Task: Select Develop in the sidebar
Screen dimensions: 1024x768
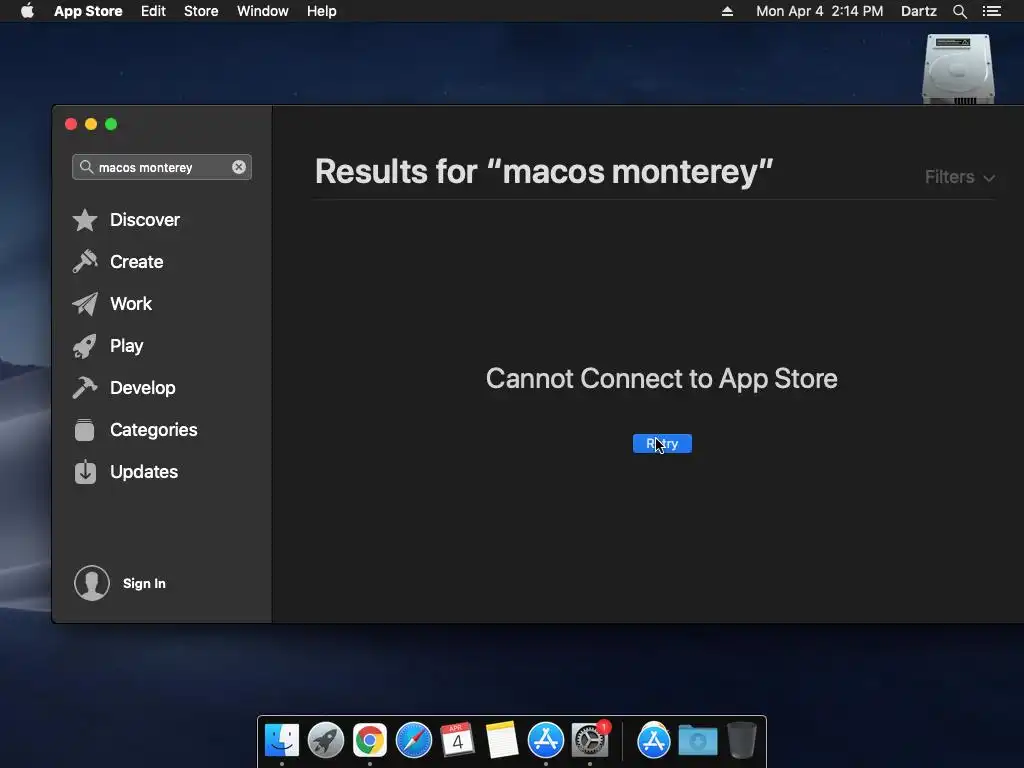Action: (x=142, y=388)
